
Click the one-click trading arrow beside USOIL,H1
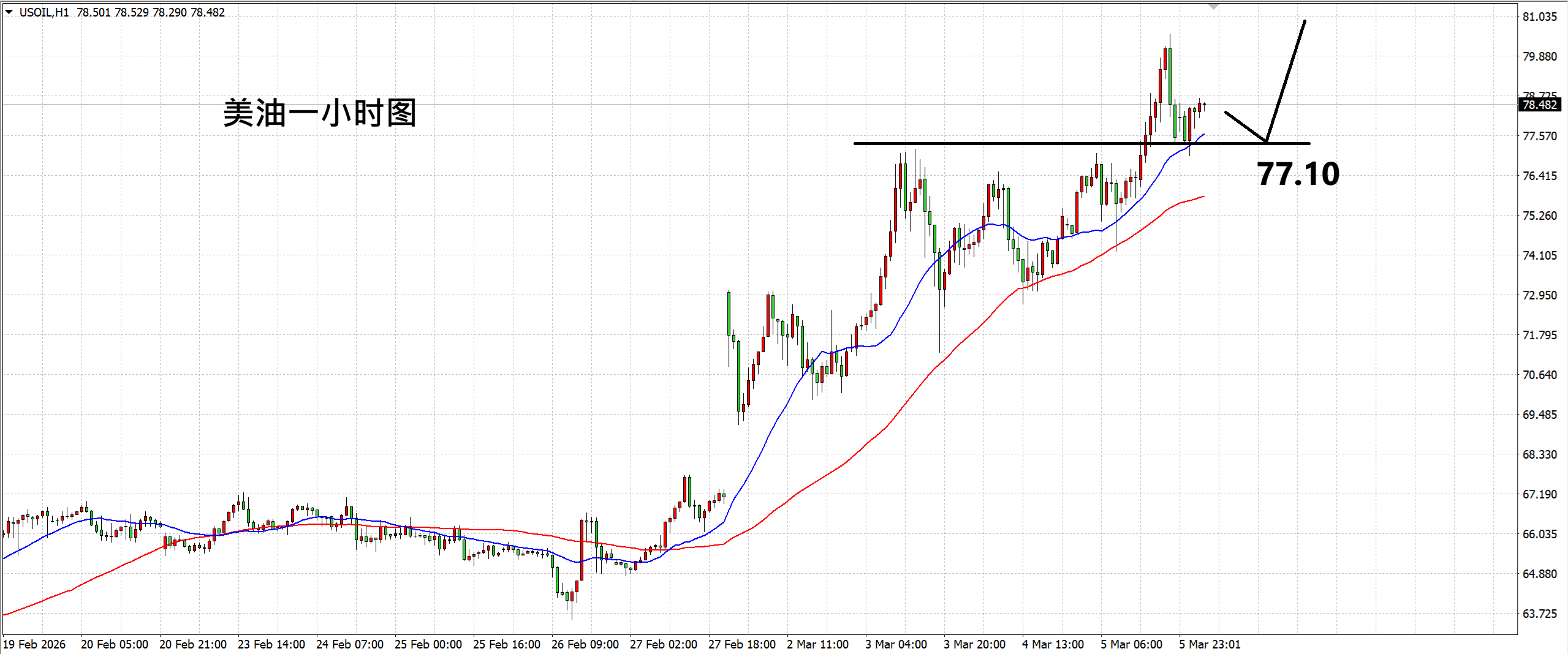9,12
